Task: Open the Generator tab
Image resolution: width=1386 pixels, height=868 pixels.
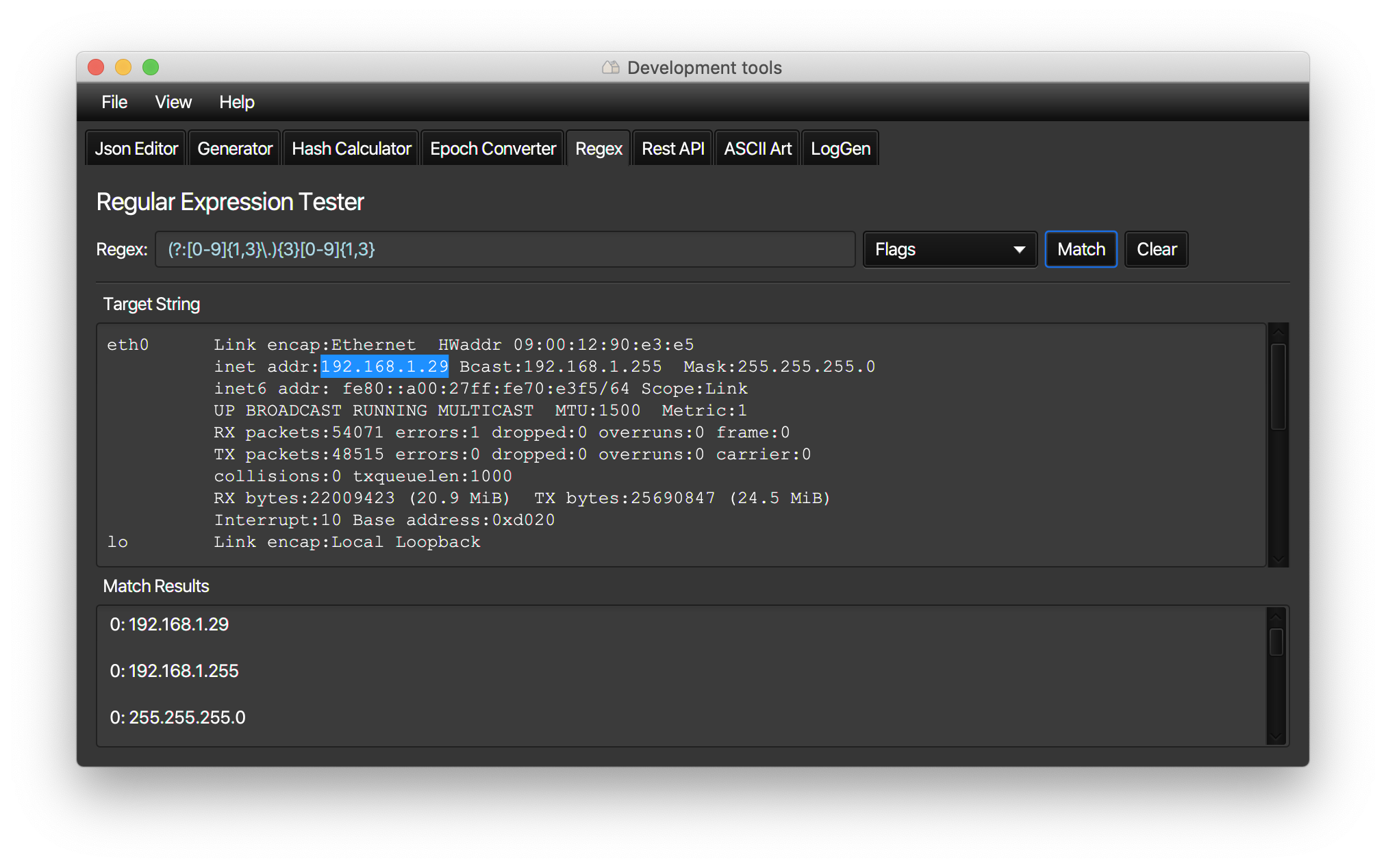Action: click(234, 149)
